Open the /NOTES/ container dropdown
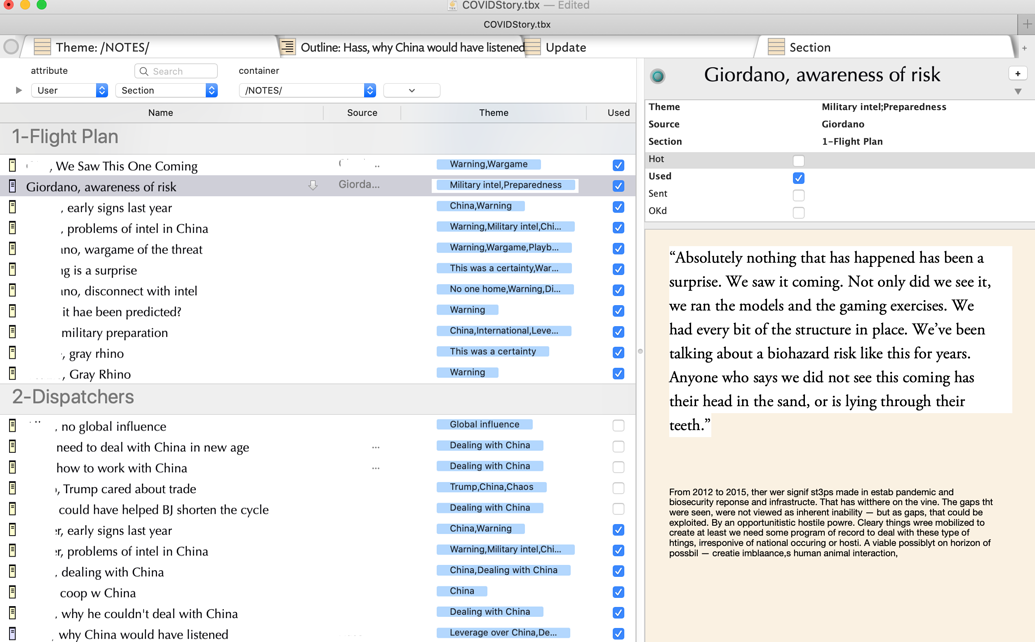Screen dimensions: 1035x642 point(308,90)
